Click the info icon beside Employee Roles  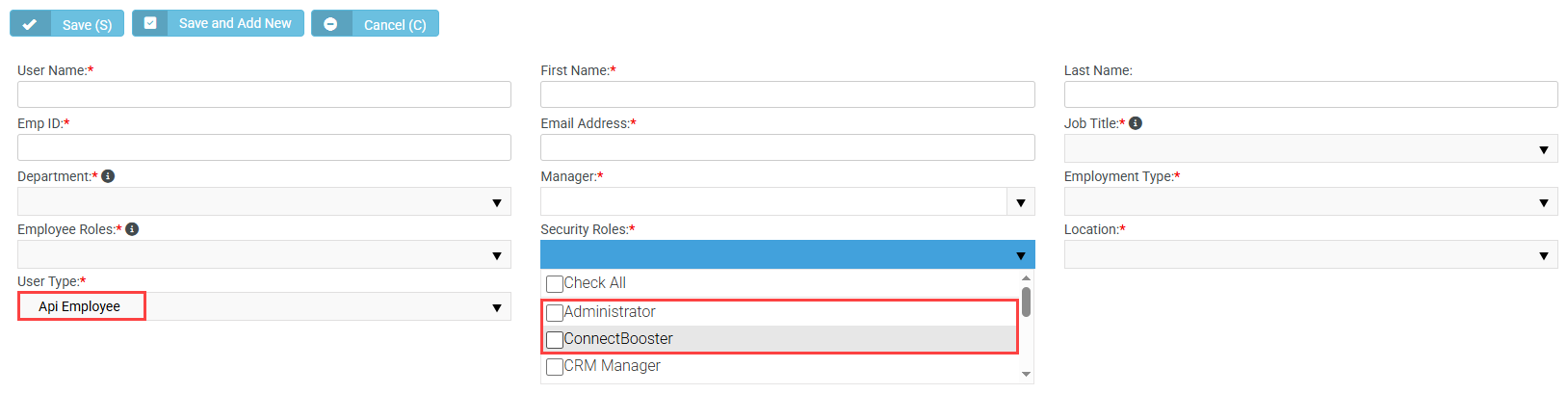coord(132,229)
